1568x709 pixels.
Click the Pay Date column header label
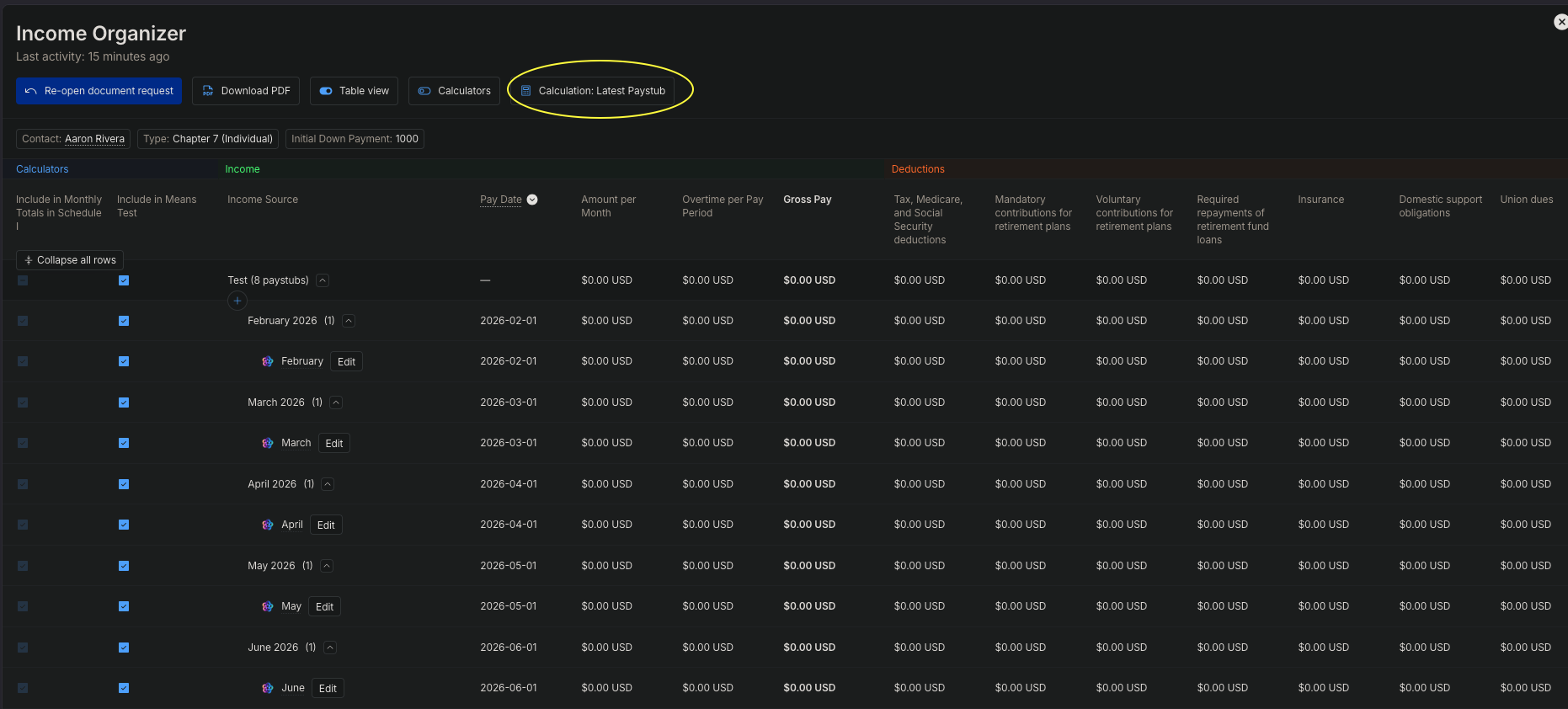(501, 200)
